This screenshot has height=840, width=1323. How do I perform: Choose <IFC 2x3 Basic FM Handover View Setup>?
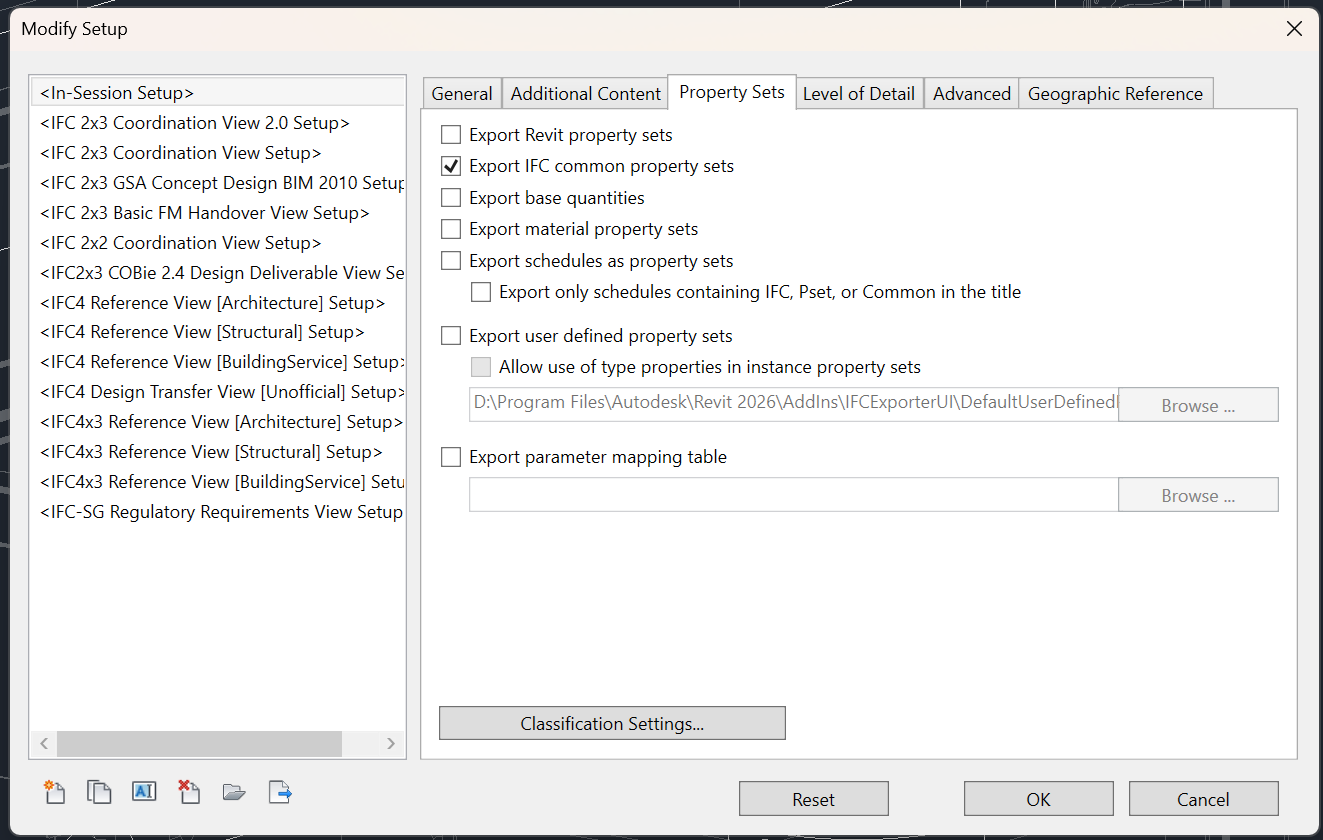click(218, 213)
